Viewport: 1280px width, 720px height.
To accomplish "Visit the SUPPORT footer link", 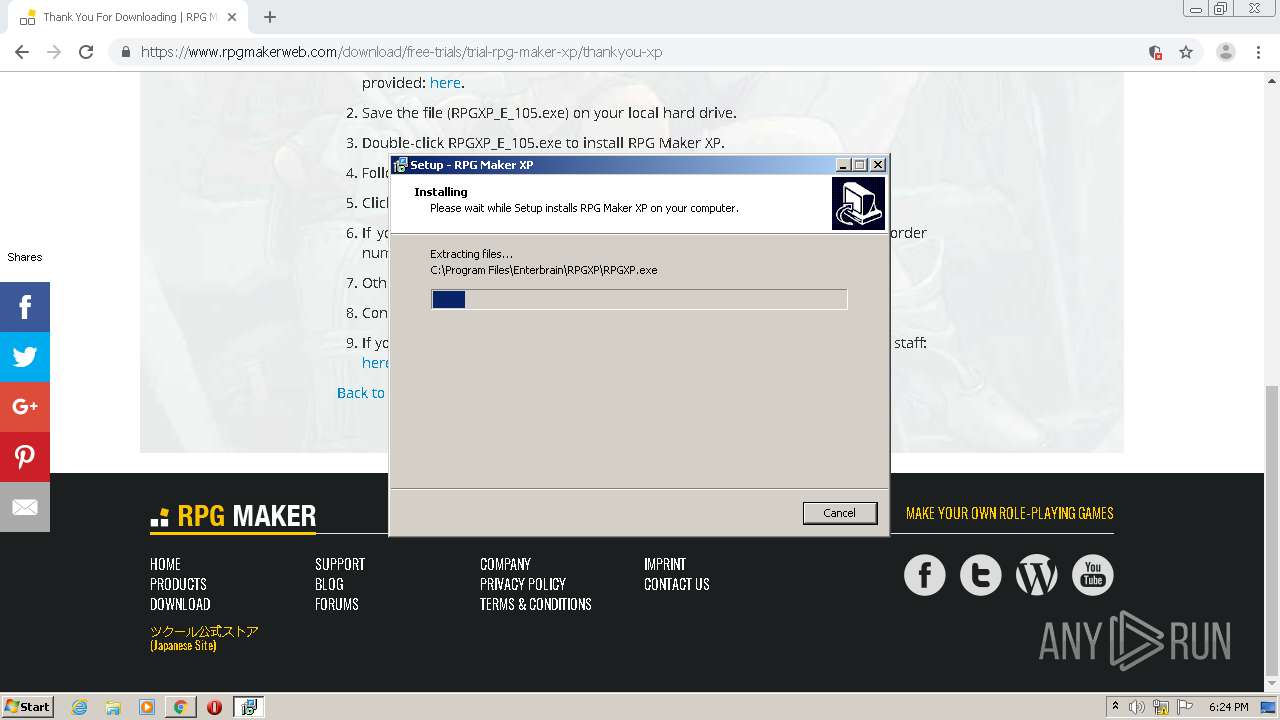I will click(x=340, y=564).
